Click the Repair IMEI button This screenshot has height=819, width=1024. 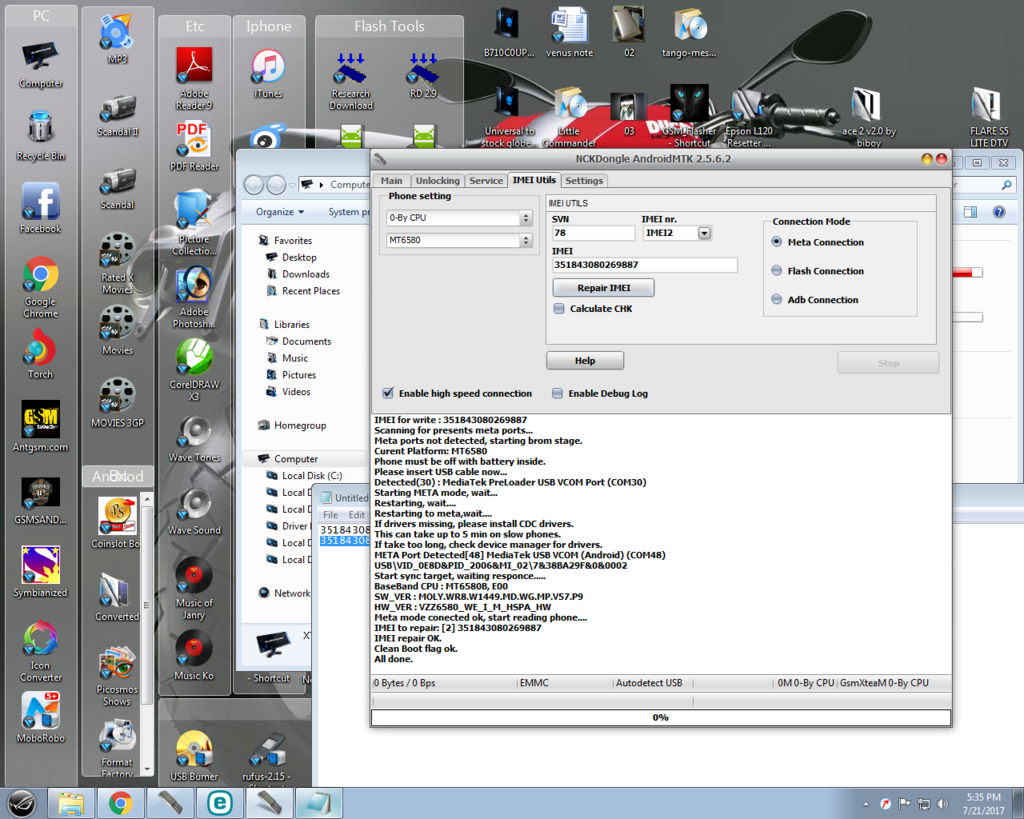click(603, 288)
